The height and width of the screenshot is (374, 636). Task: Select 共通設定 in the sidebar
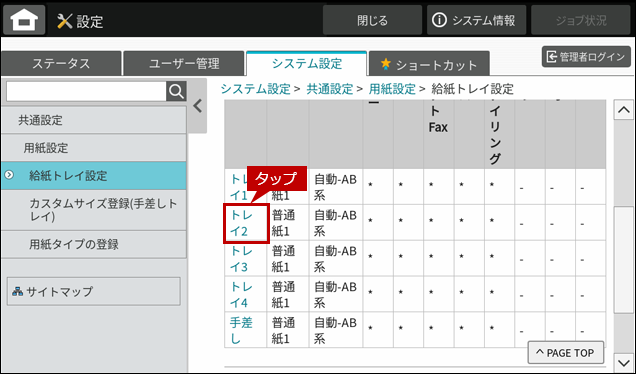pyautogui.click(x=94, y=120)
